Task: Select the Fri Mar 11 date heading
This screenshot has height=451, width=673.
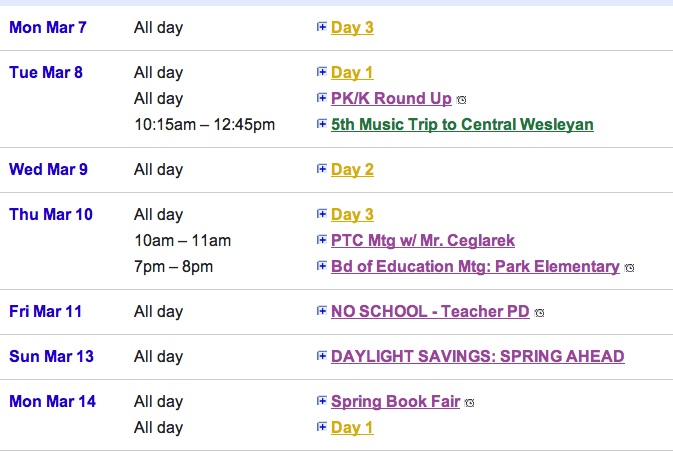Action: point(45,311)
